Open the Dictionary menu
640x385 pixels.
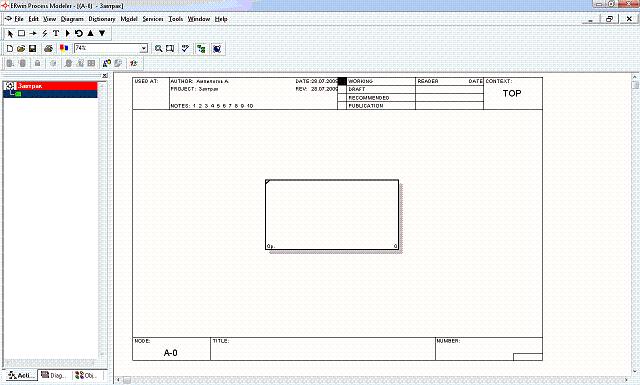pyautogui.click(x=102, y=19)
